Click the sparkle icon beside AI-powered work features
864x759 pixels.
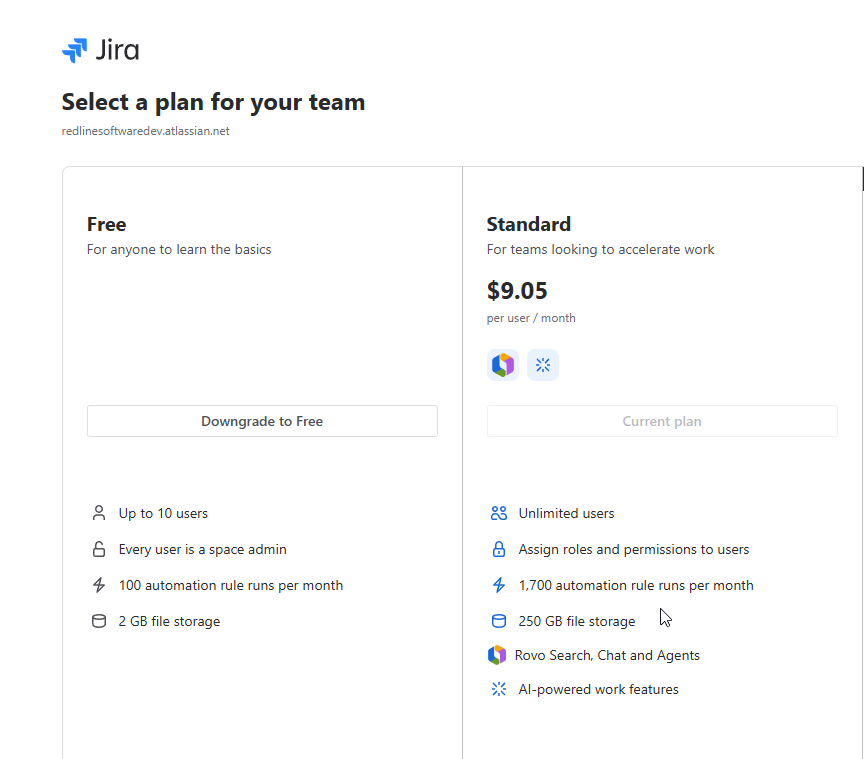499,689
